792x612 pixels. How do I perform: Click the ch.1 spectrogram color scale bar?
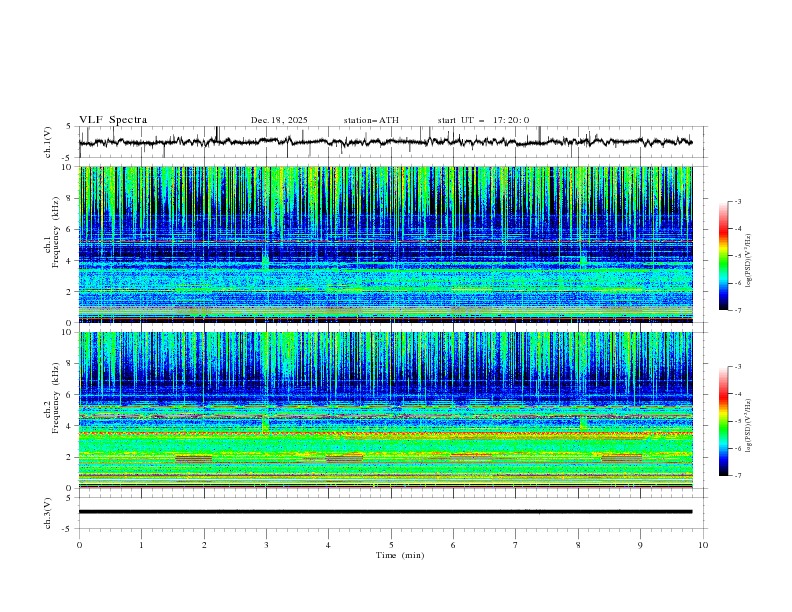coord(723,256)
